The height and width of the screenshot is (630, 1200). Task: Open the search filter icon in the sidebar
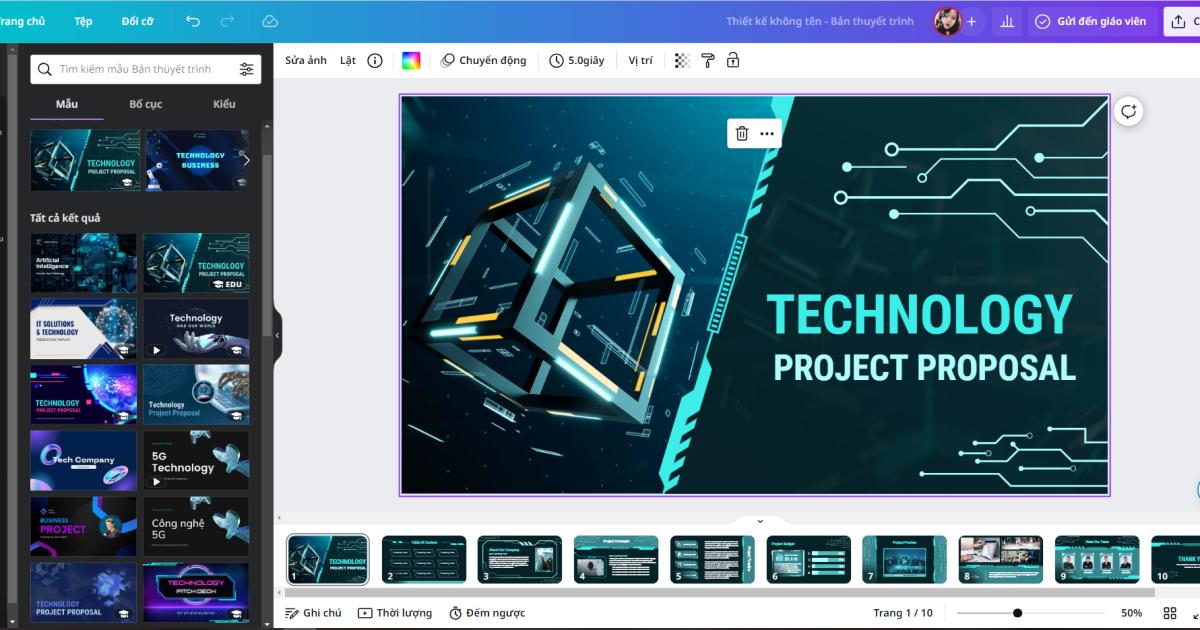pos(247,69)
